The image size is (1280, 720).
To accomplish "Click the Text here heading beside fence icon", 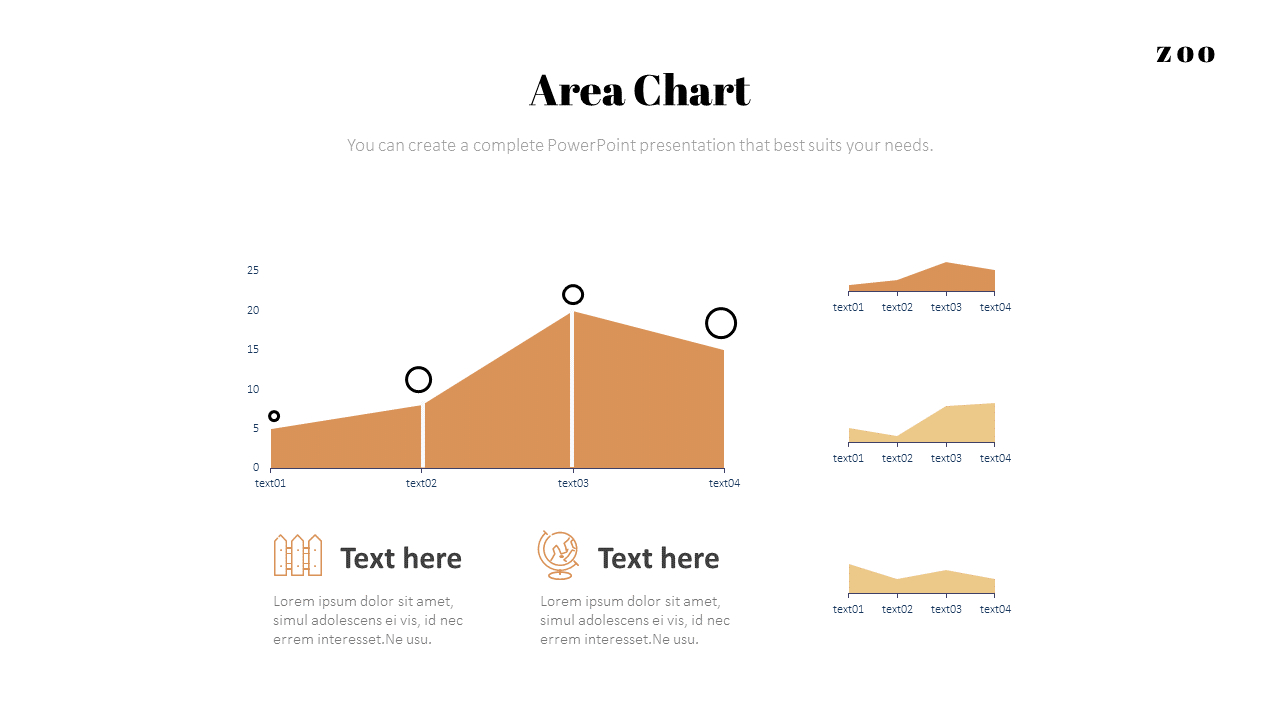I will tap(401, 558).
